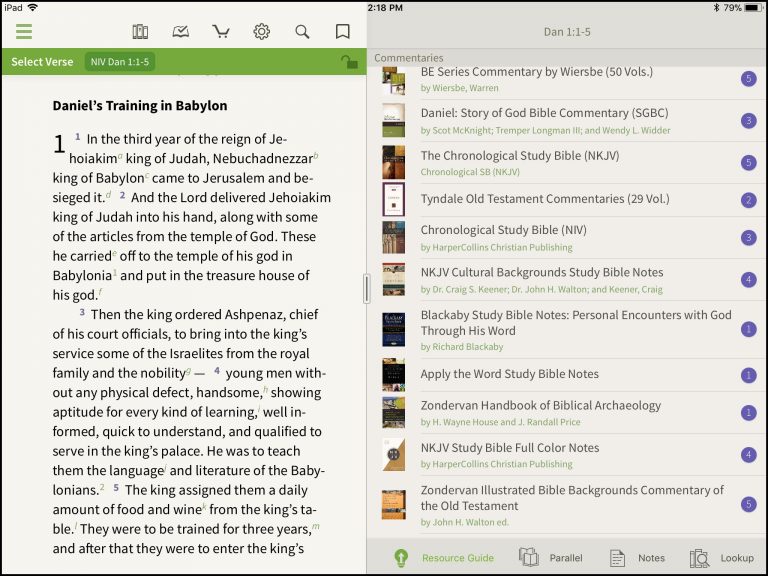The image size is (768, 576).
Task: Tap the Chronological Study Bible (NKJV) cover
Action: click(393, 163)
